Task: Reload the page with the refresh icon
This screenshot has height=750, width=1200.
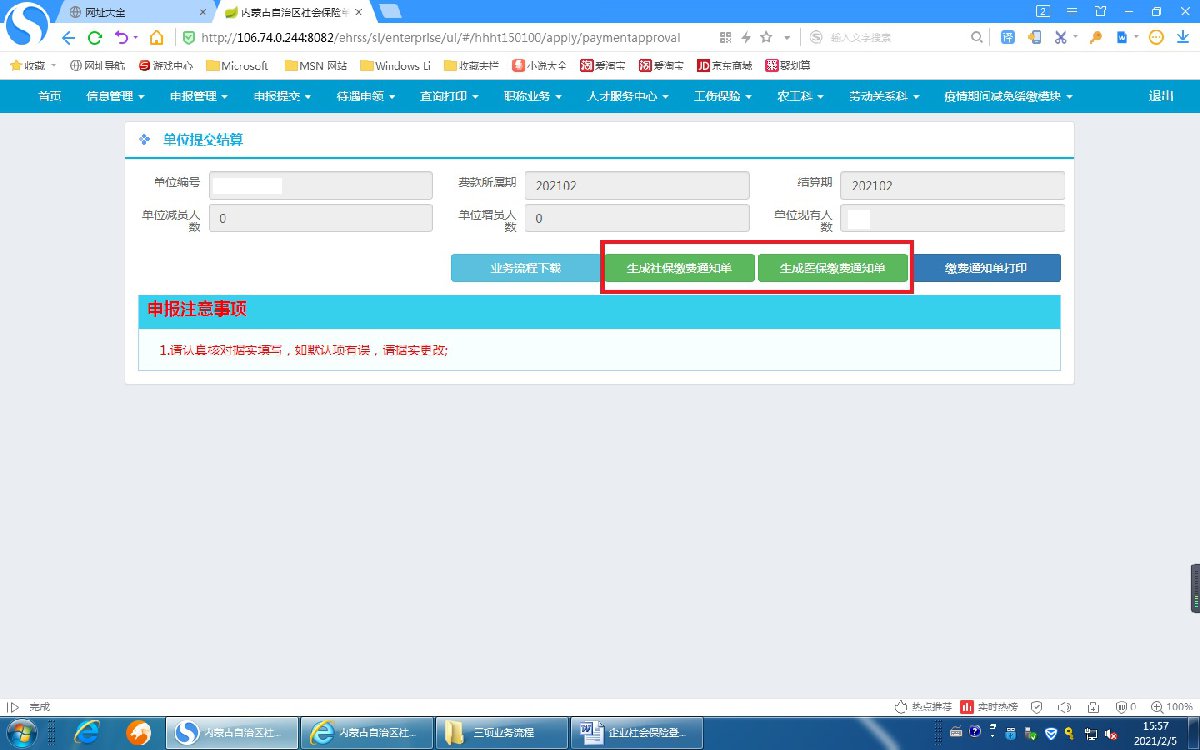Action: (x=95, y=38)
